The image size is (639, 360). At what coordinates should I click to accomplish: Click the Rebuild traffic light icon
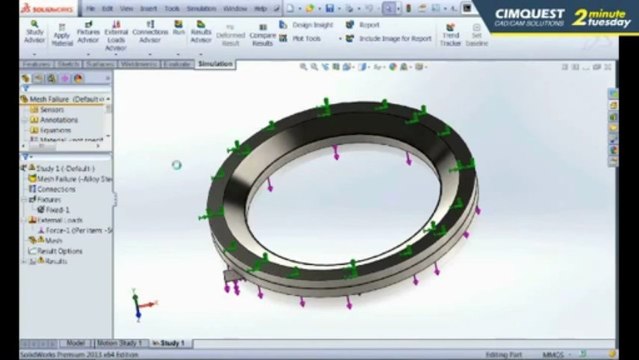click(x=408, y=8)
